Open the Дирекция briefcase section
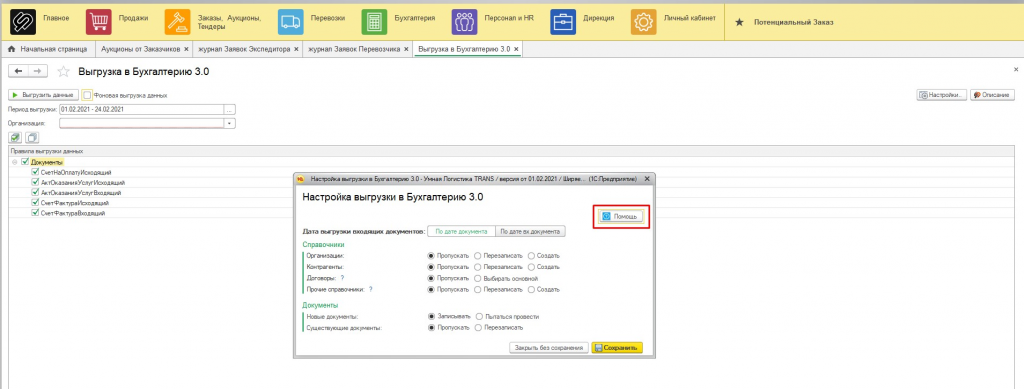The image size is (1024, 389). [x=563, y=22]
